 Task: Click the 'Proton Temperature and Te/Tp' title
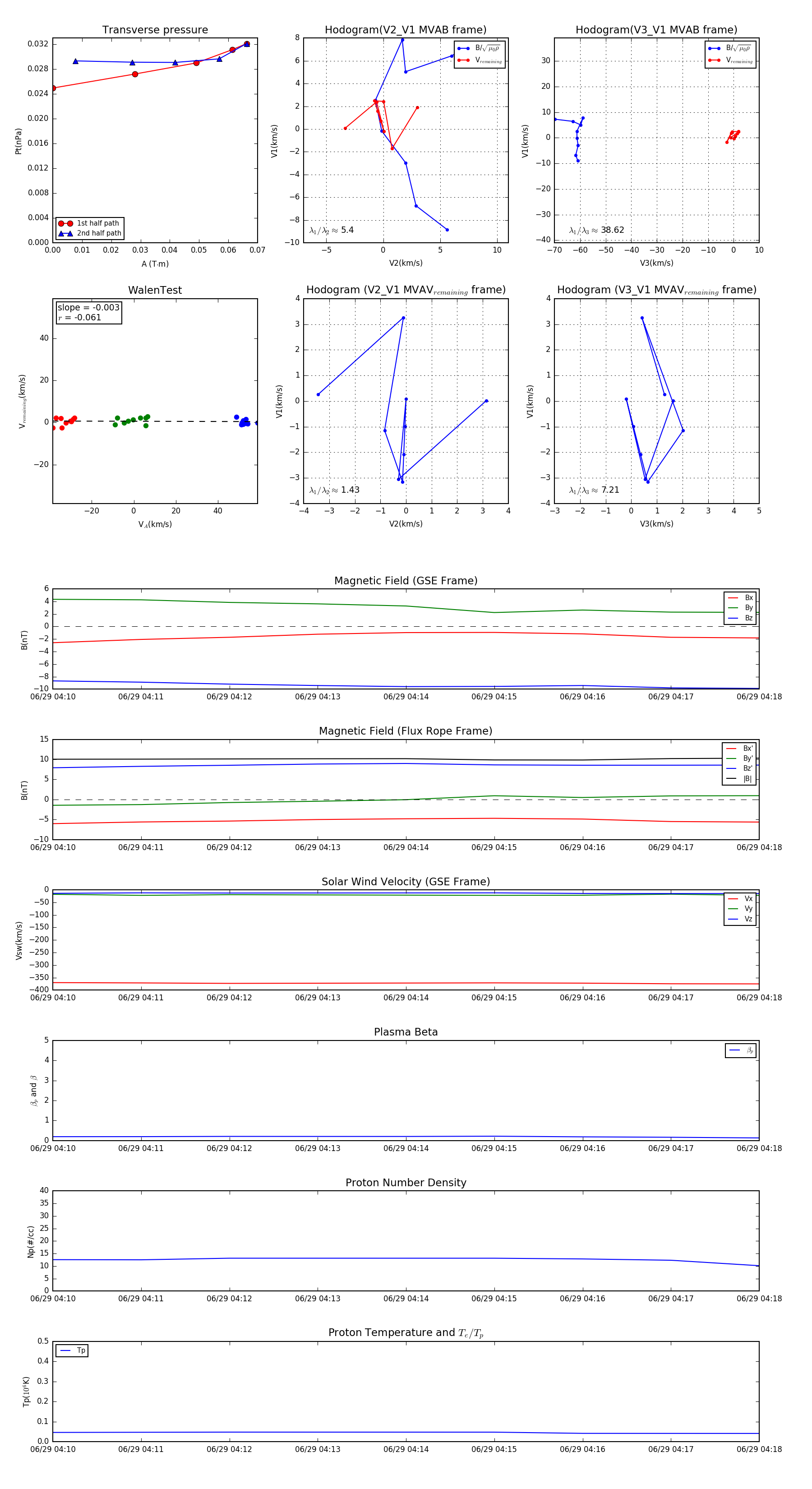[406, 1333]
